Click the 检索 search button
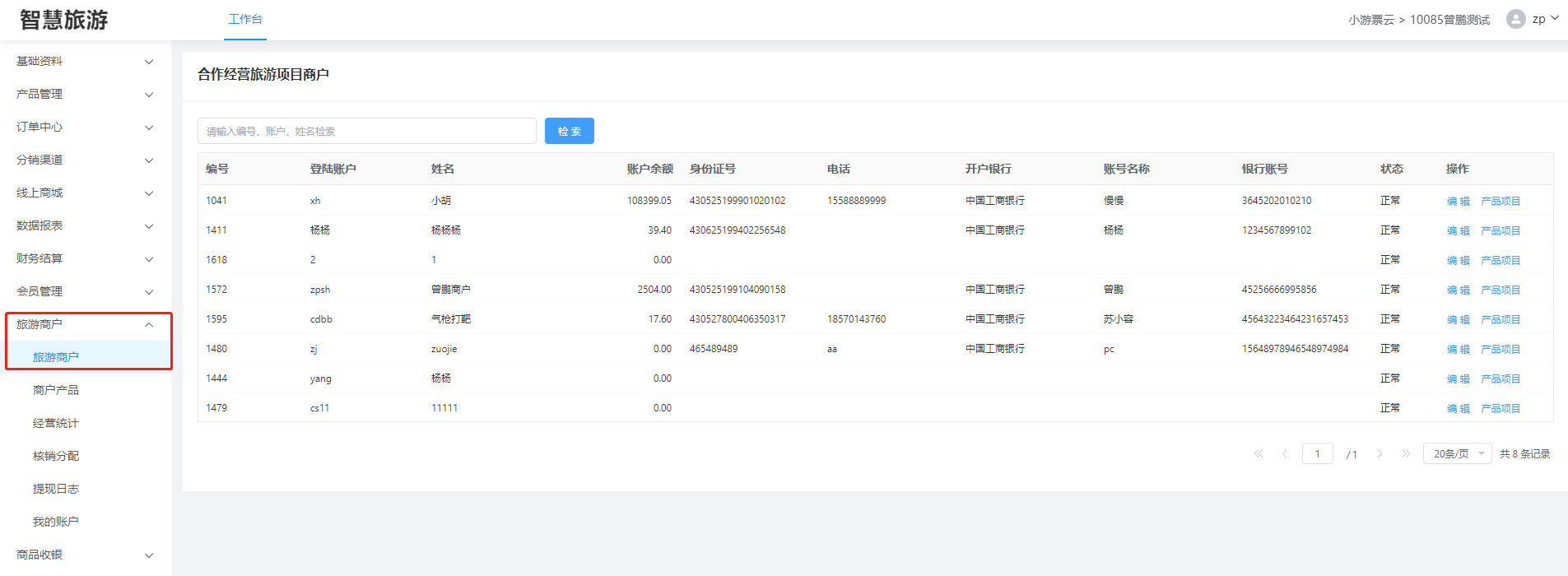The image size is (1568, 576). point(569,132)
